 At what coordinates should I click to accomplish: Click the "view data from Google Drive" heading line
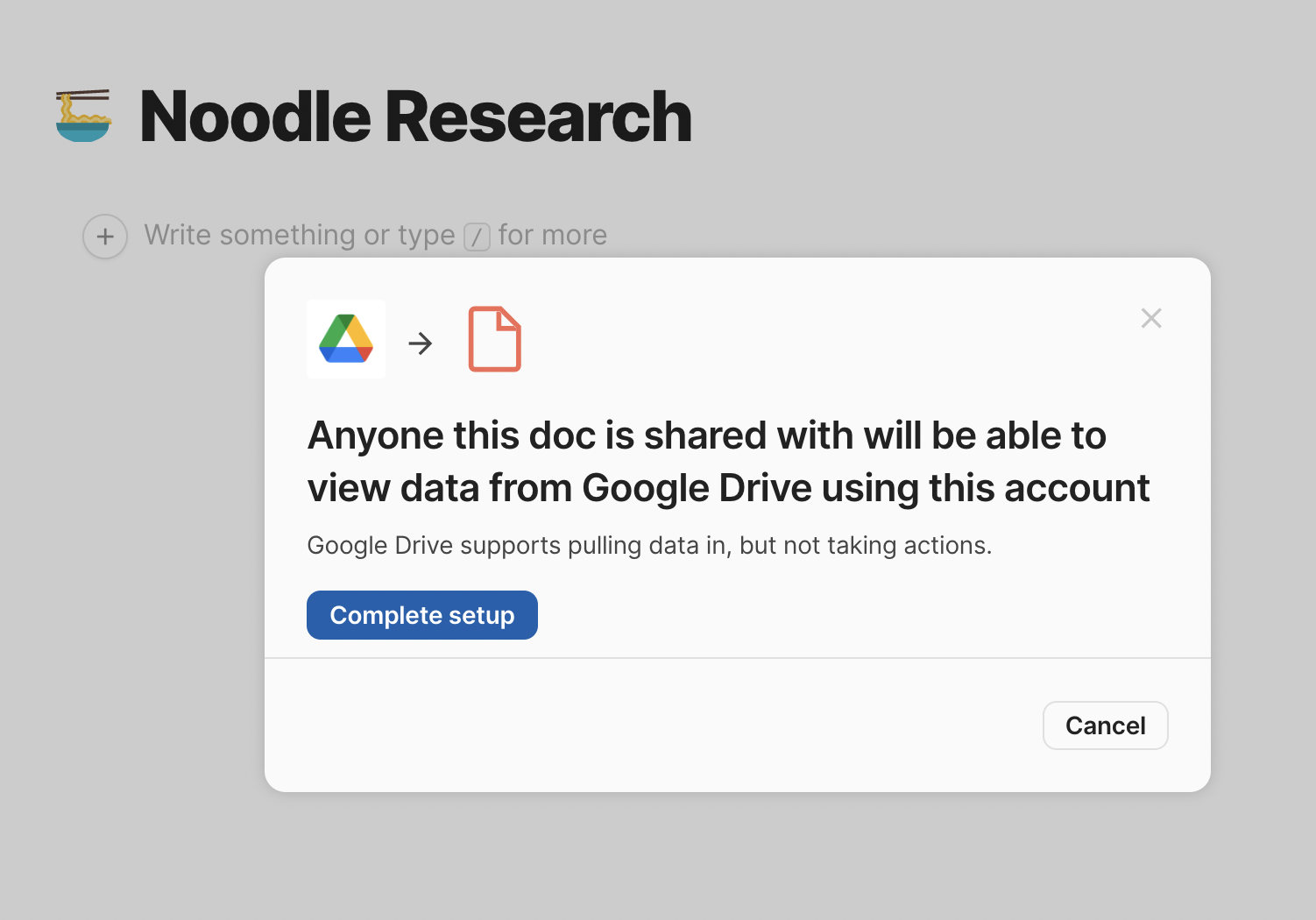point(728,488)
